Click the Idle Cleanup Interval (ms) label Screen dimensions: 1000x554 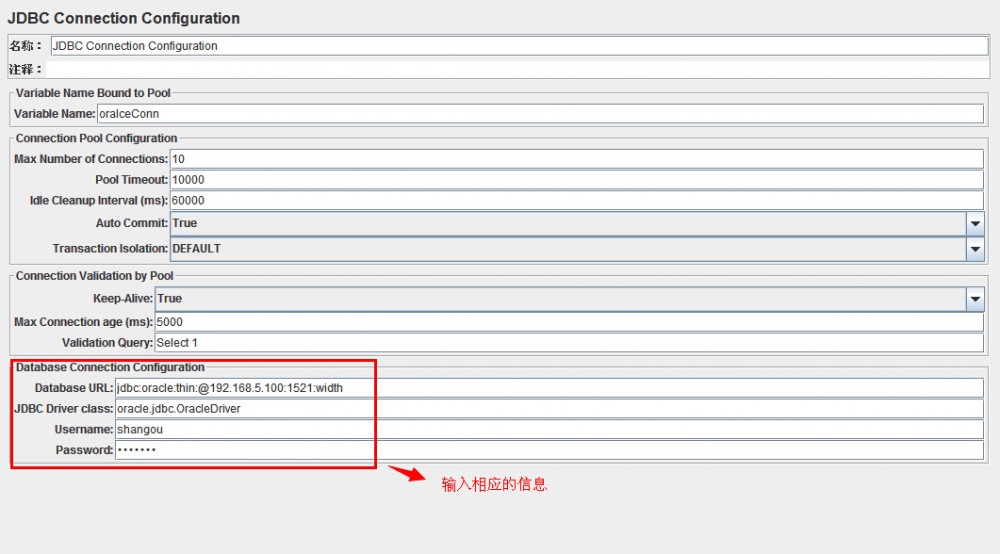pos(99,200)
